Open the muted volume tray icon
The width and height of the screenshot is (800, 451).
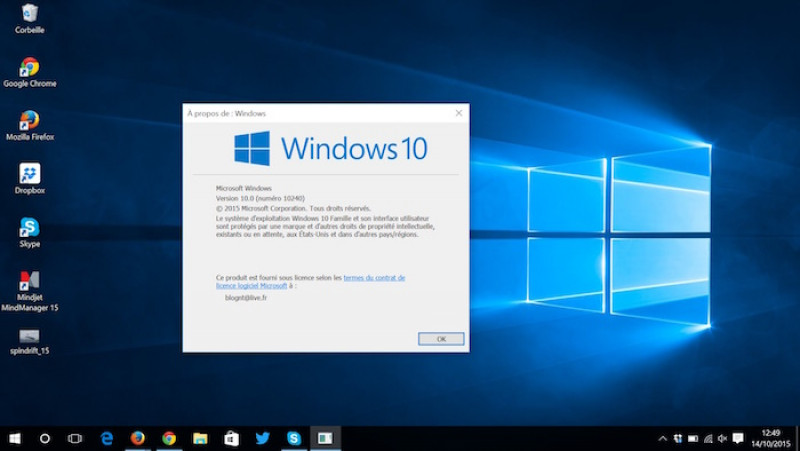click(x=722, y=438)
